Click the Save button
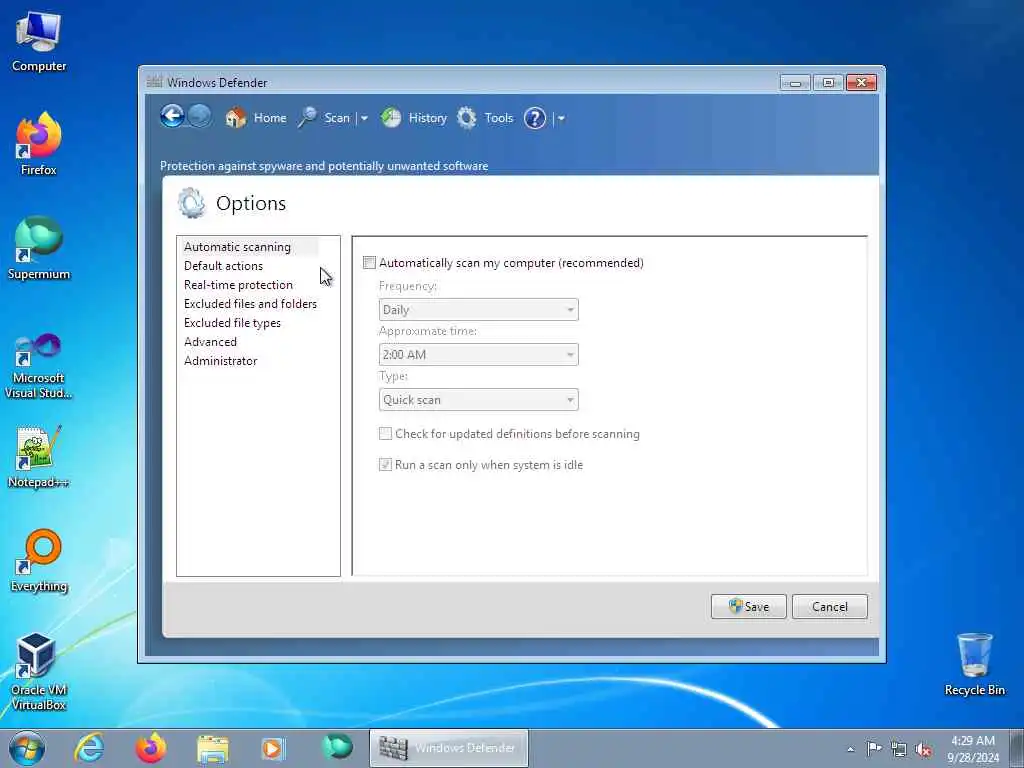The height and width of the screenshot is (768, 1024). [748, 607]
